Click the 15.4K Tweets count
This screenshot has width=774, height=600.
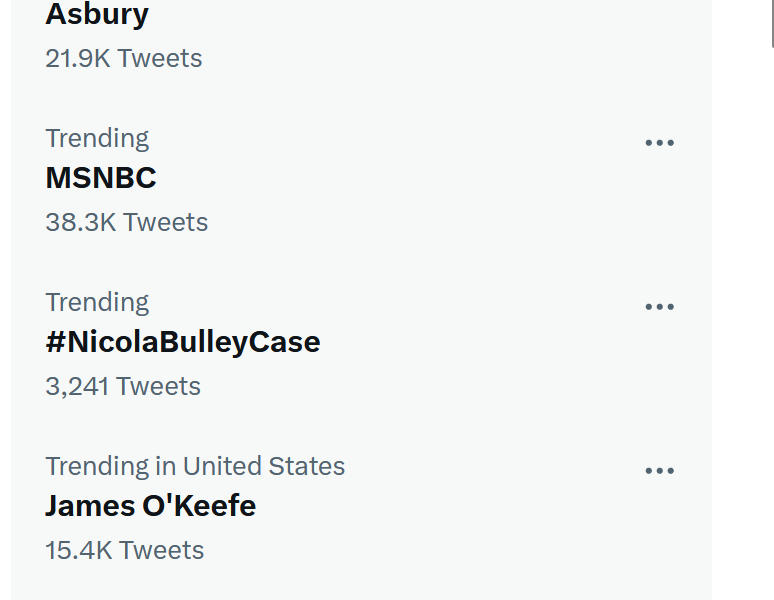pos(124,550)
